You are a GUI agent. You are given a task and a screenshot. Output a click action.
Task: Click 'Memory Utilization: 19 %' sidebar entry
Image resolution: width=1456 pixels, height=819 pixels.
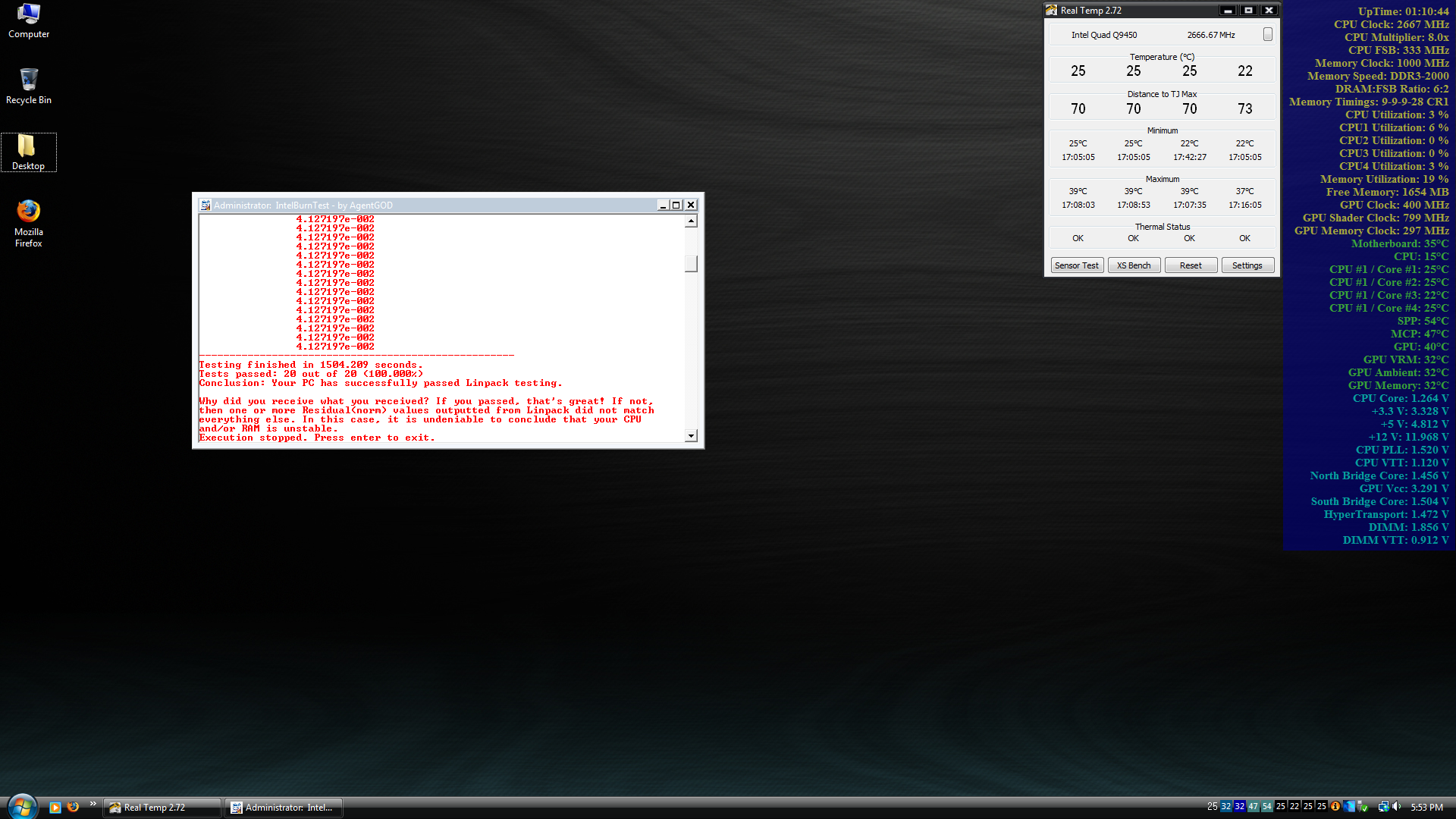(x=1384, y=179)
